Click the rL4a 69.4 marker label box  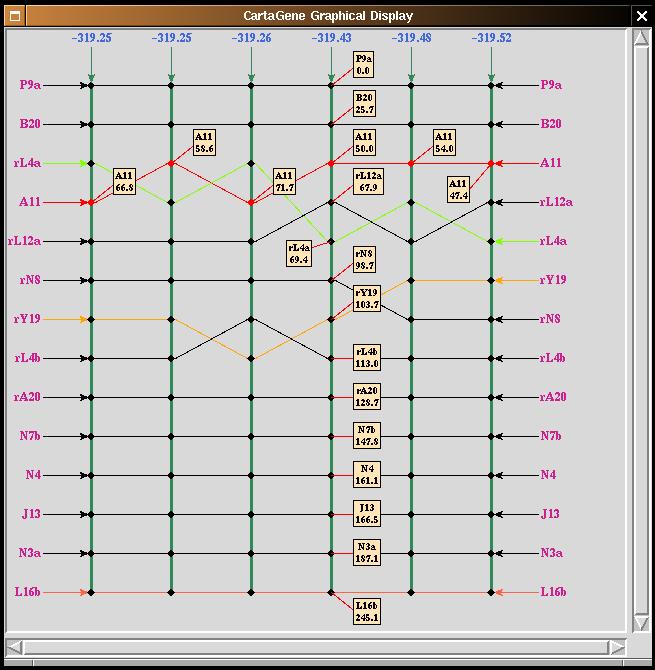click(x=299, y=253)
